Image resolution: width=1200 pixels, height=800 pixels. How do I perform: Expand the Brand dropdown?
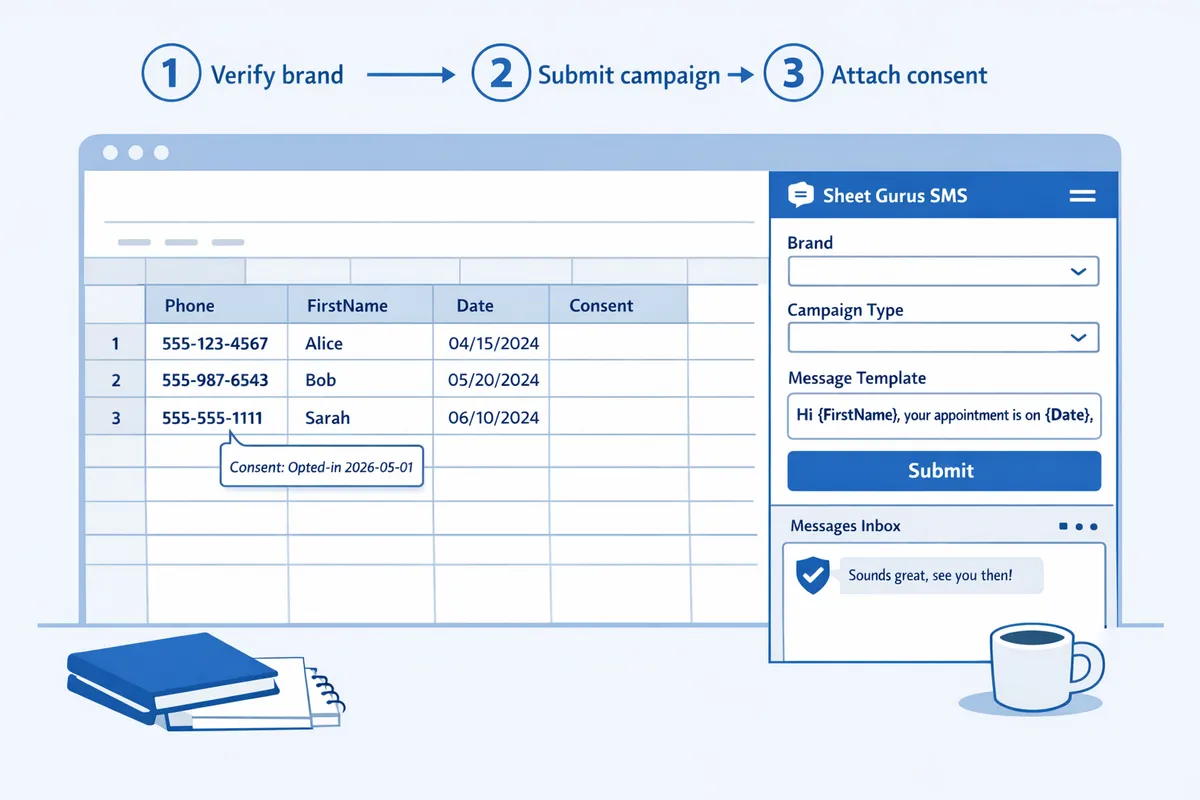coord(943,271)
